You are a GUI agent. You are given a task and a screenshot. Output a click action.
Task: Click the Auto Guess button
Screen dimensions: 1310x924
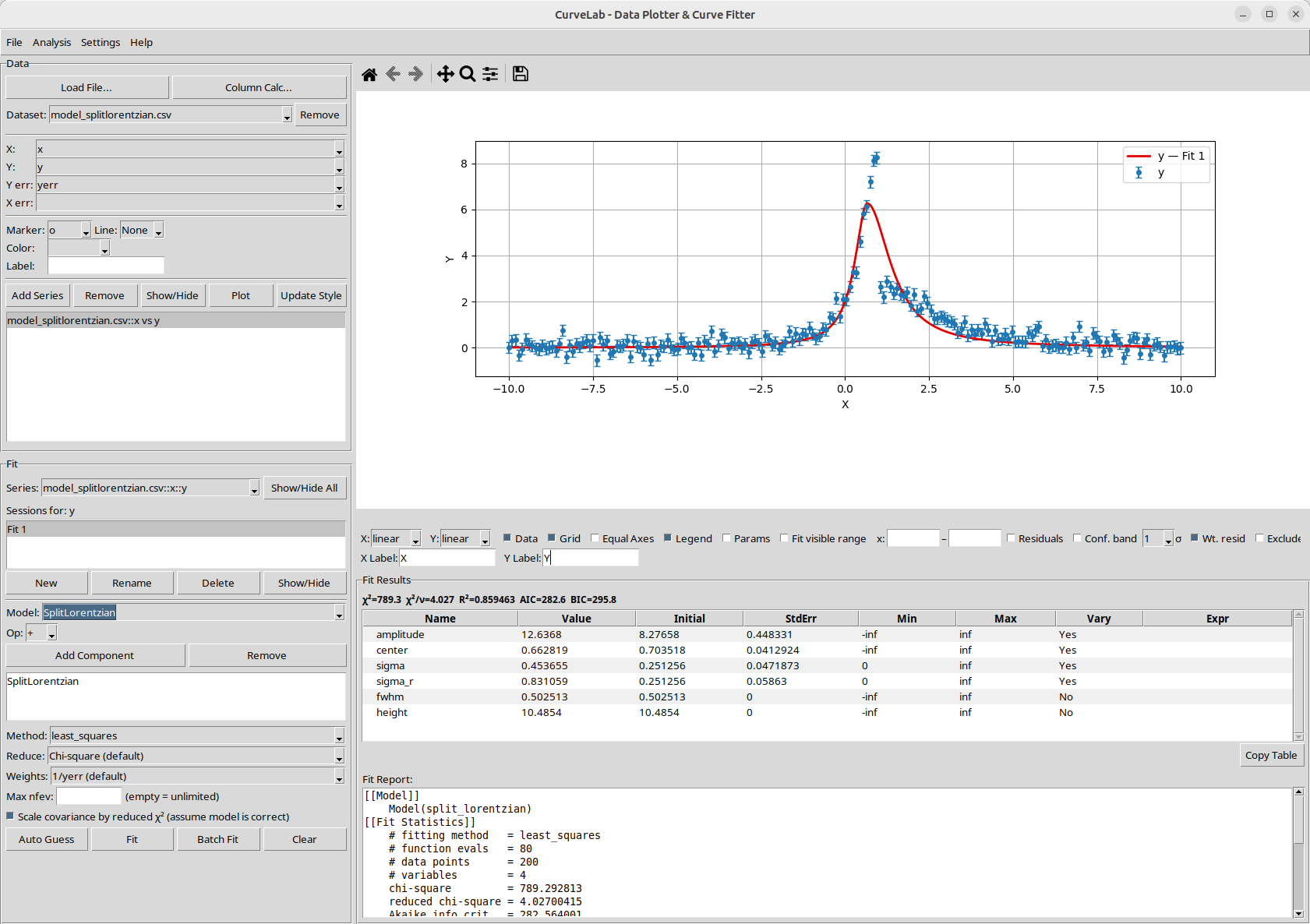point(47,839)
